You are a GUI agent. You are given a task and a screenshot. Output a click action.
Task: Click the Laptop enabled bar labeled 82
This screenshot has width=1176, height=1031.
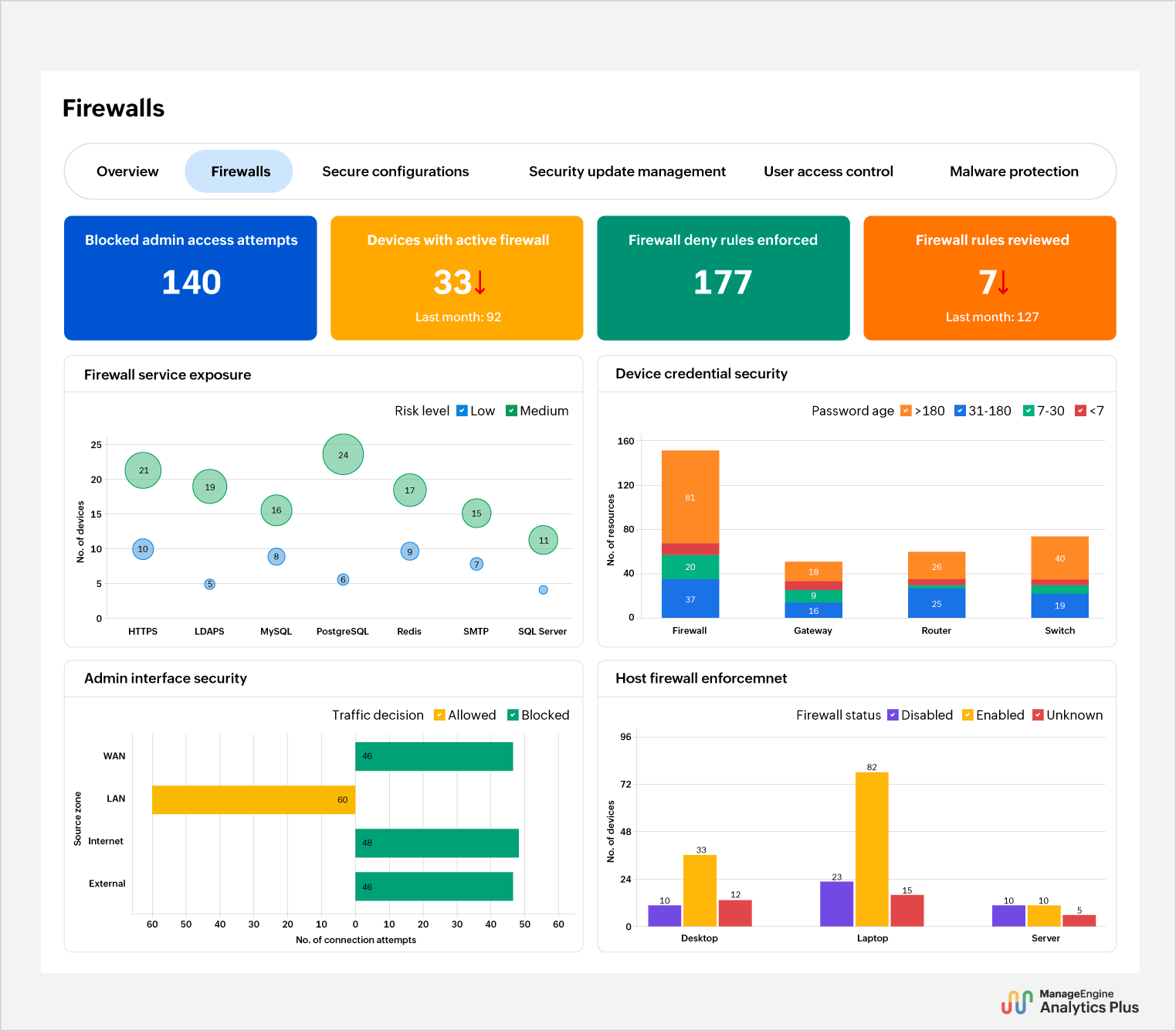872,850
